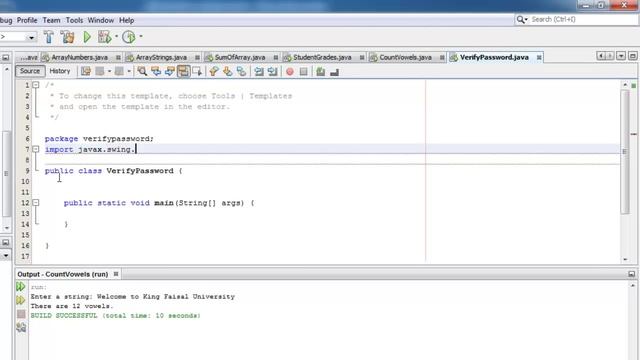Close the ArrayNumbers.java tab
Screen dimensions: 640x360
tap(118, 58)
